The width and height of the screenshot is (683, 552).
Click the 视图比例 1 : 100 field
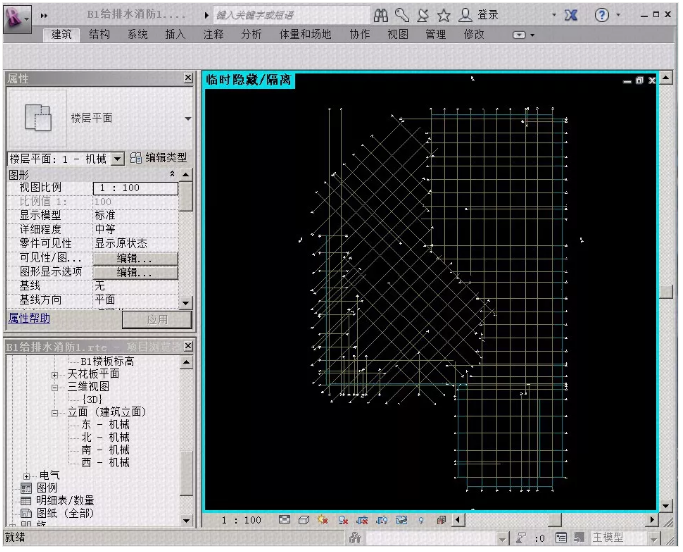135,188
